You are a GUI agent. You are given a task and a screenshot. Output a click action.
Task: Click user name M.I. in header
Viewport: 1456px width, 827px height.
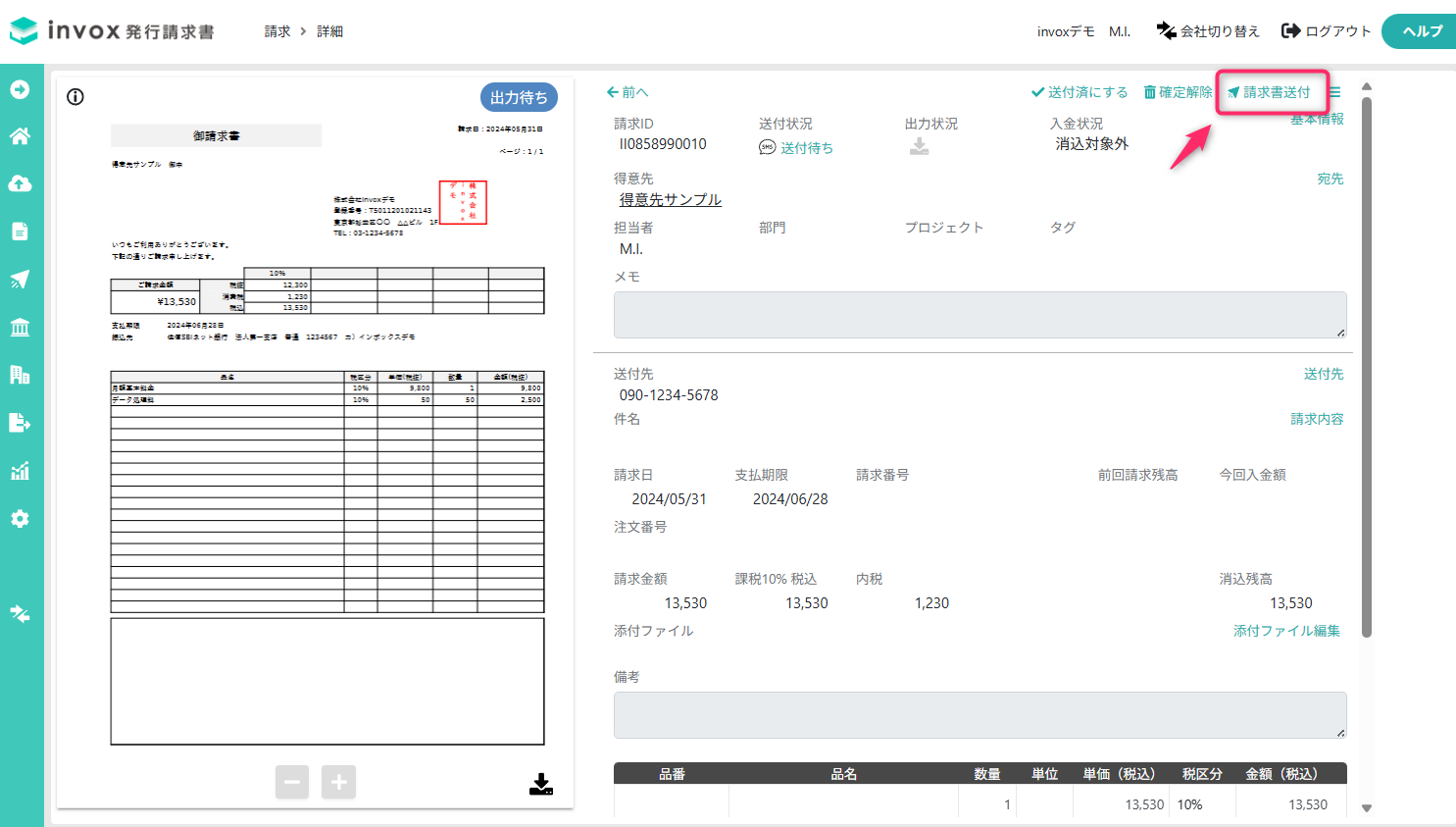[1120, 31]
